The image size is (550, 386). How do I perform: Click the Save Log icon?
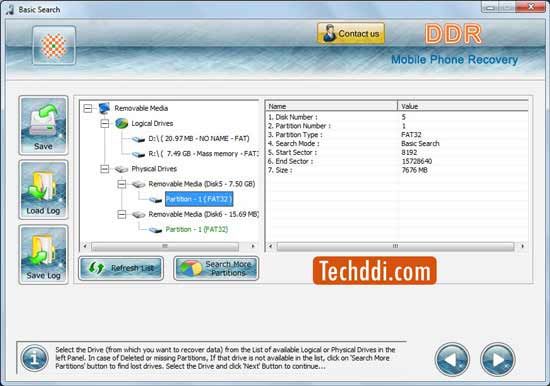(43, 254)
